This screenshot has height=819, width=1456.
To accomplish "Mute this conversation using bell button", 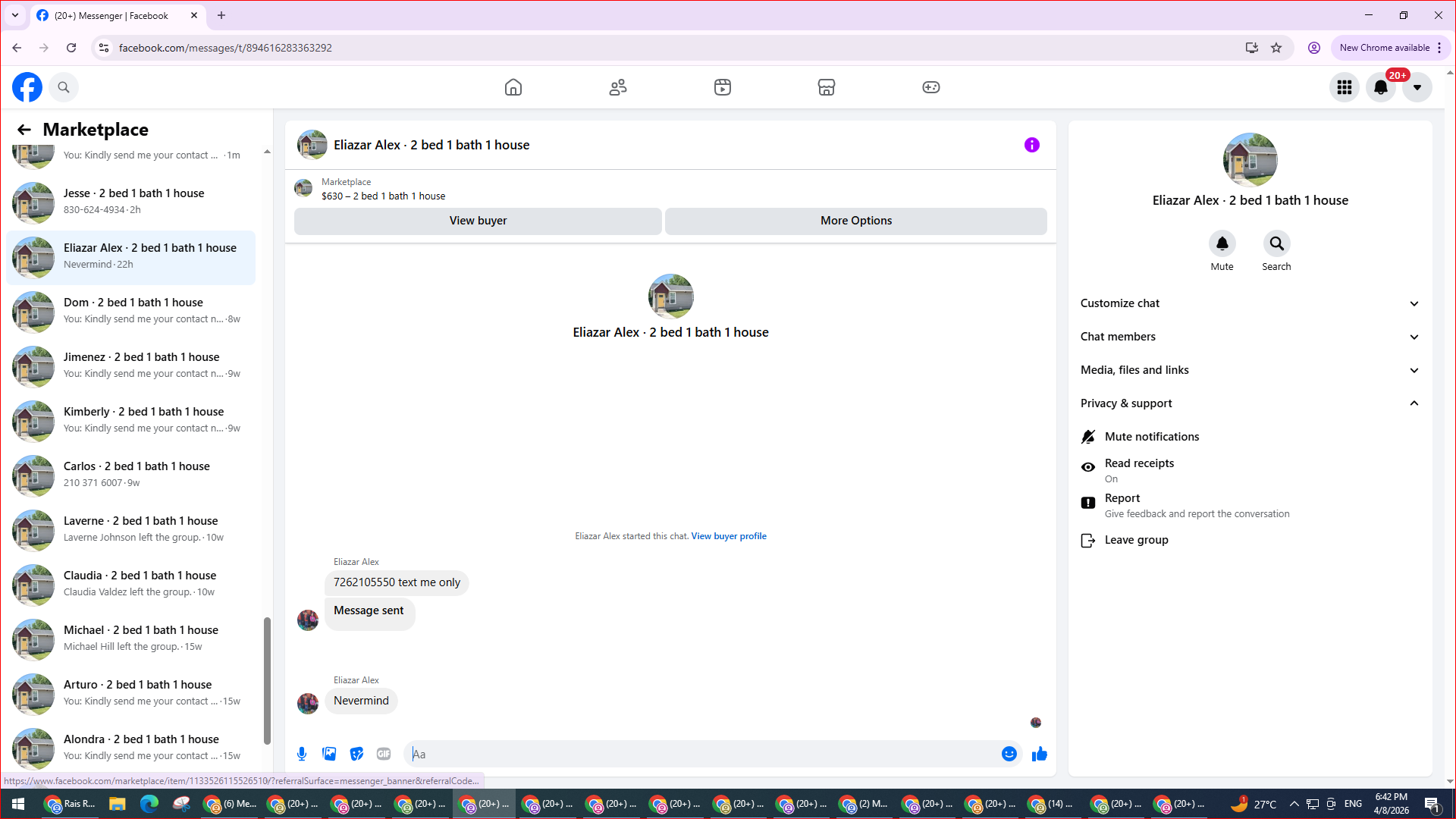I will pyautogui.click(x=1222, y=244).
